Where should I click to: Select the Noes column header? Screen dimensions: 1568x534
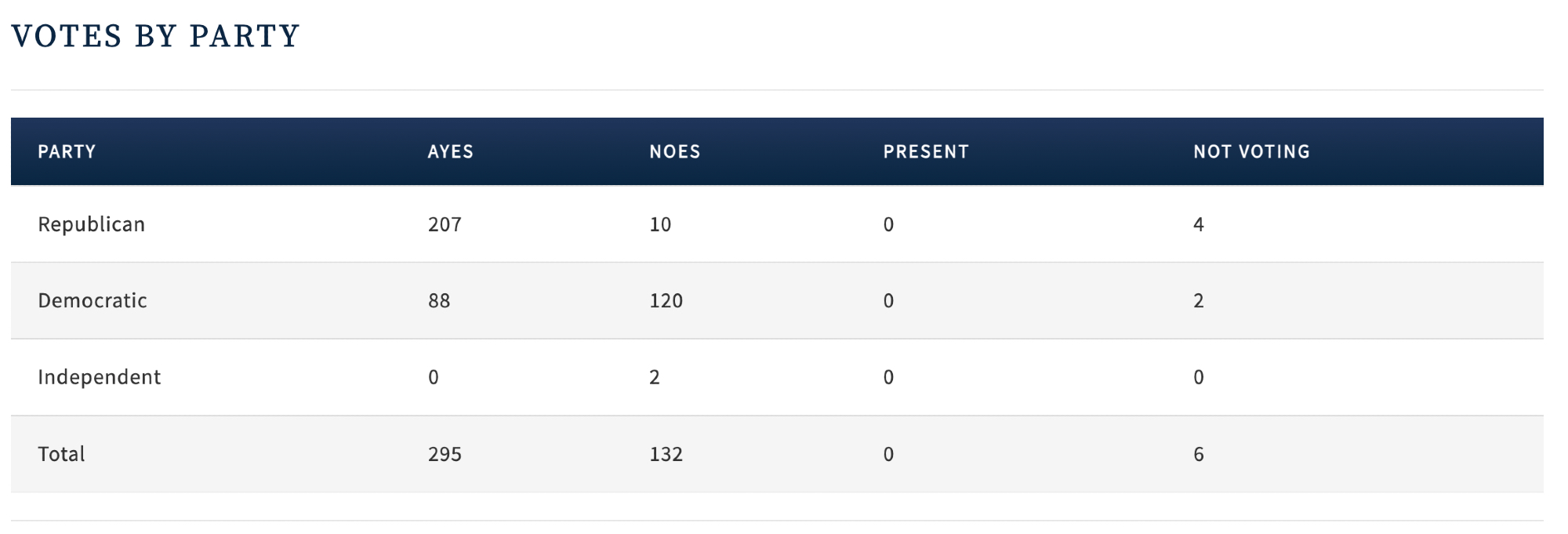[674, 151]
